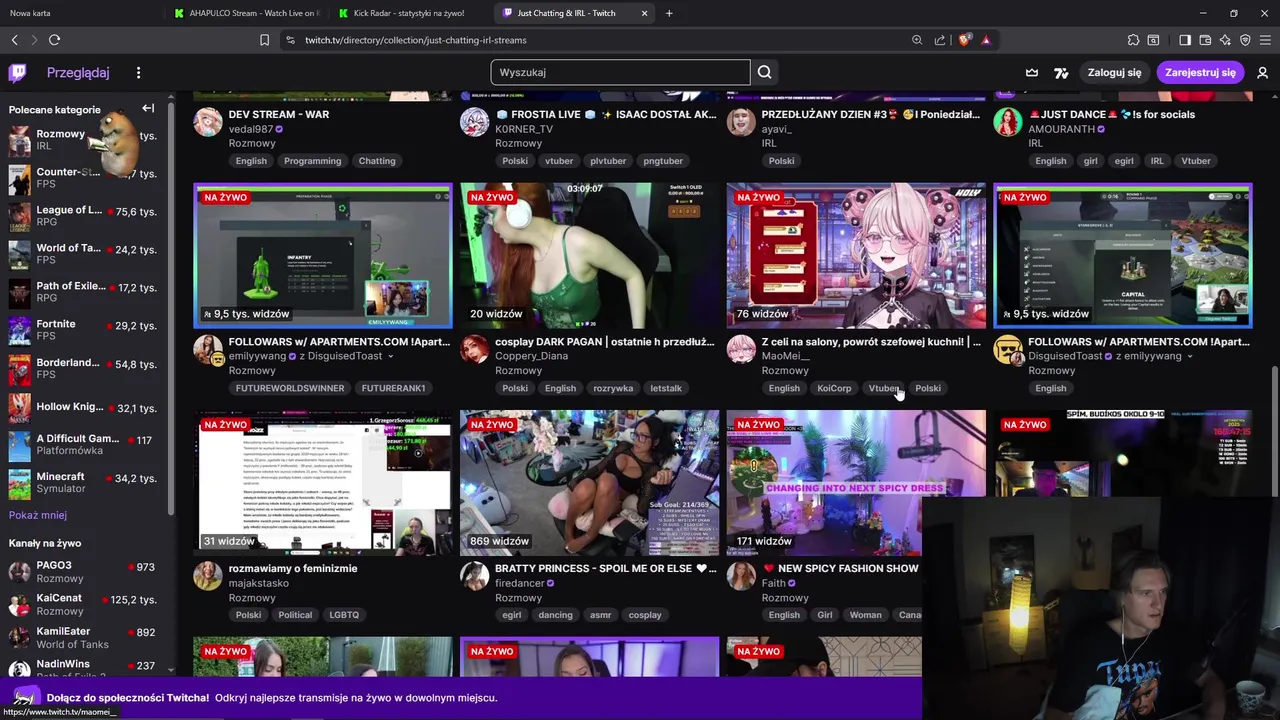Open the Fortnite category in sidebar
The image size is (1280, 720).
click(83, 330)
